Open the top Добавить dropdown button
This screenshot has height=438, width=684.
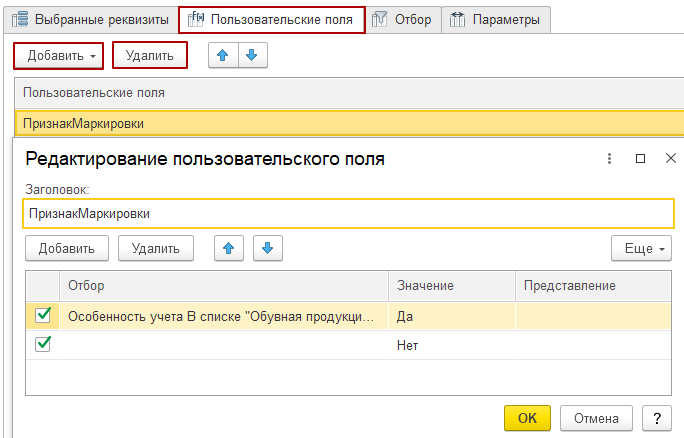point(58,55)
